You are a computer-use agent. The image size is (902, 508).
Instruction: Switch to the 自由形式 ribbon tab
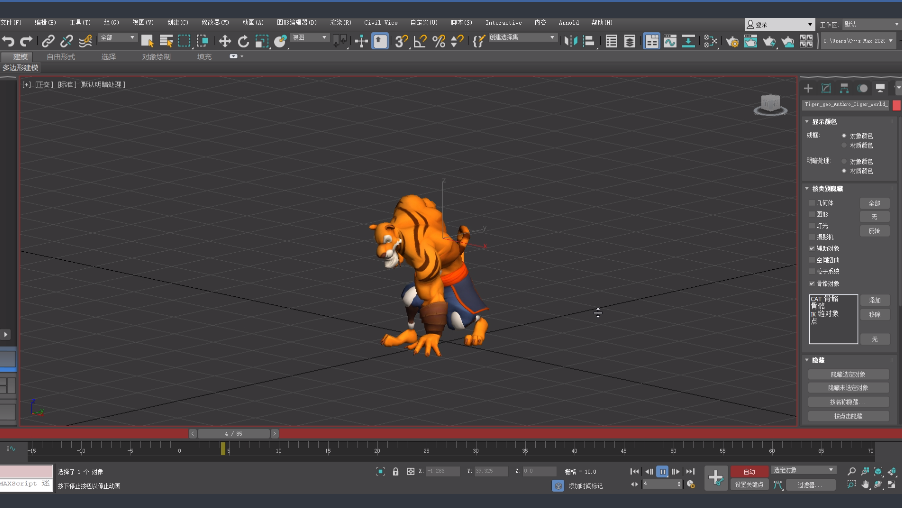point(60,57)
